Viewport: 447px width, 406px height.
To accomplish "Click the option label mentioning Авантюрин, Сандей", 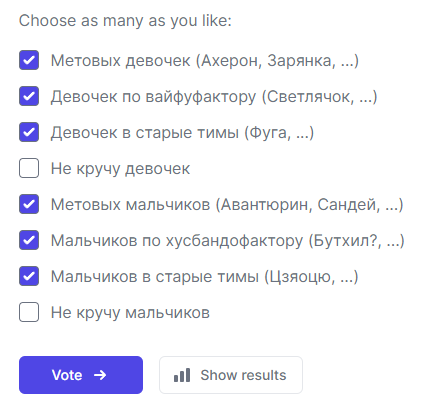I will [x=227, y=205].
